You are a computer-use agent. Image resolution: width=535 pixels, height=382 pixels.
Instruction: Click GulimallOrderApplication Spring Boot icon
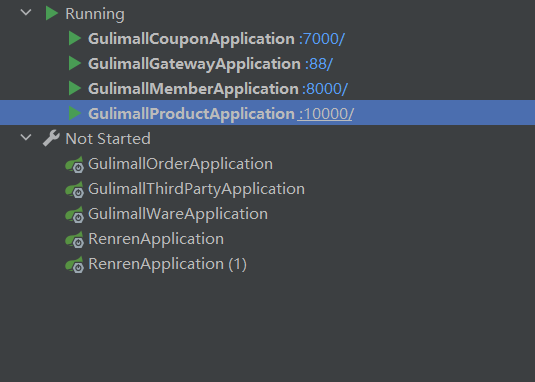pos(75,164)
